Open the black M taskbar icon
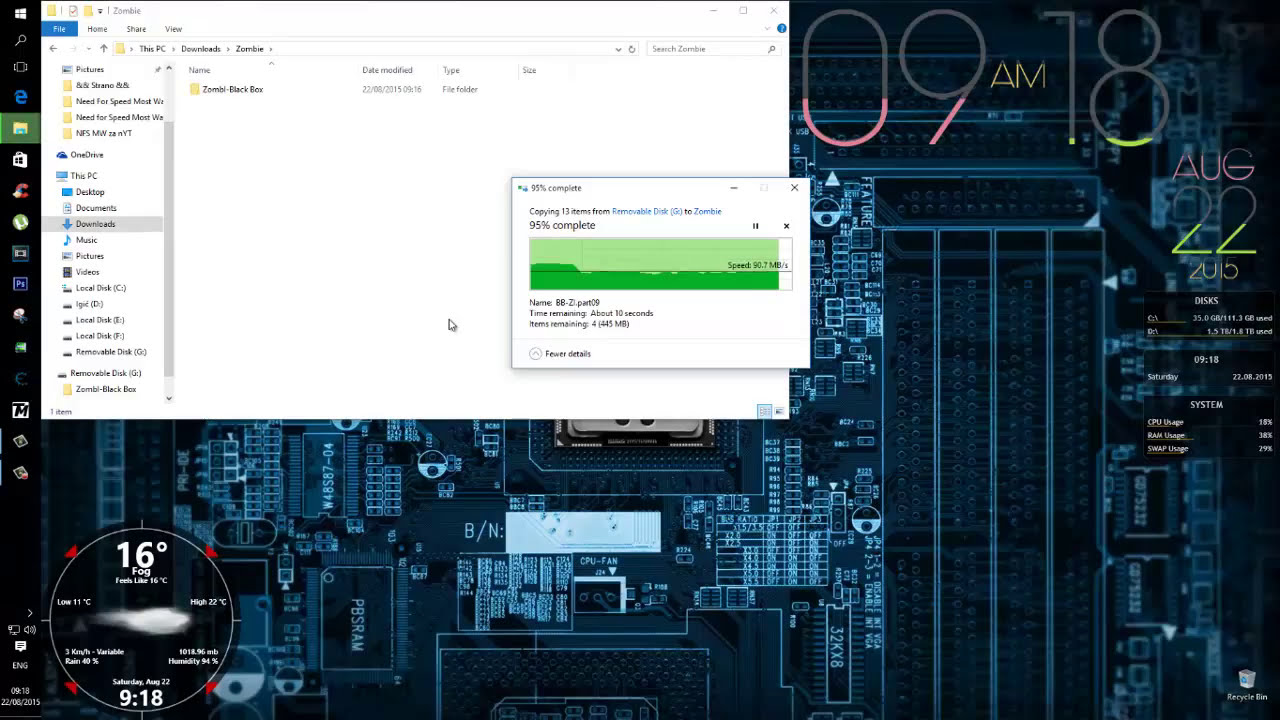Screen dimensions: 1280x720 tap(20, 410)
